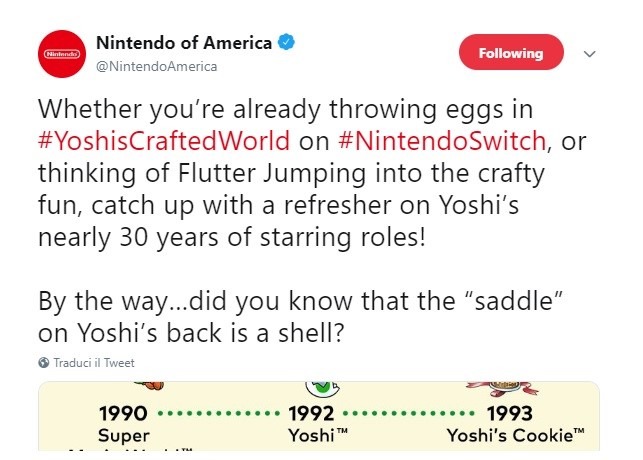Viewport: 643px width, 460px height.
Task: Click the Traduci il Tweet link
Action: pos(93,363)
